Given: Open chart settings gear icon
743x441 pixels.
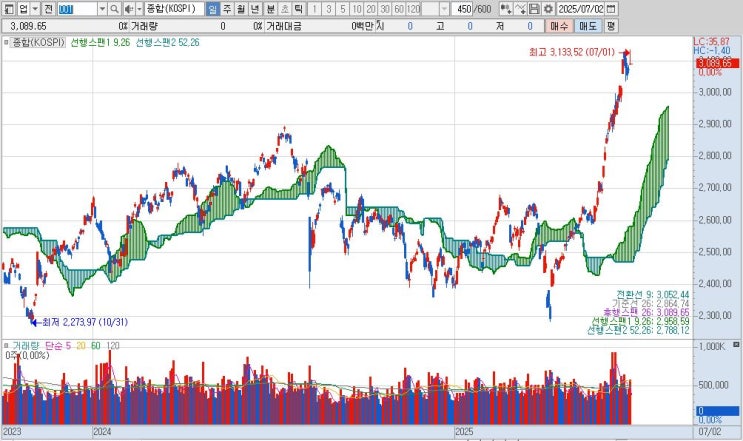Looking at the screenshot, I should (548, 9).
